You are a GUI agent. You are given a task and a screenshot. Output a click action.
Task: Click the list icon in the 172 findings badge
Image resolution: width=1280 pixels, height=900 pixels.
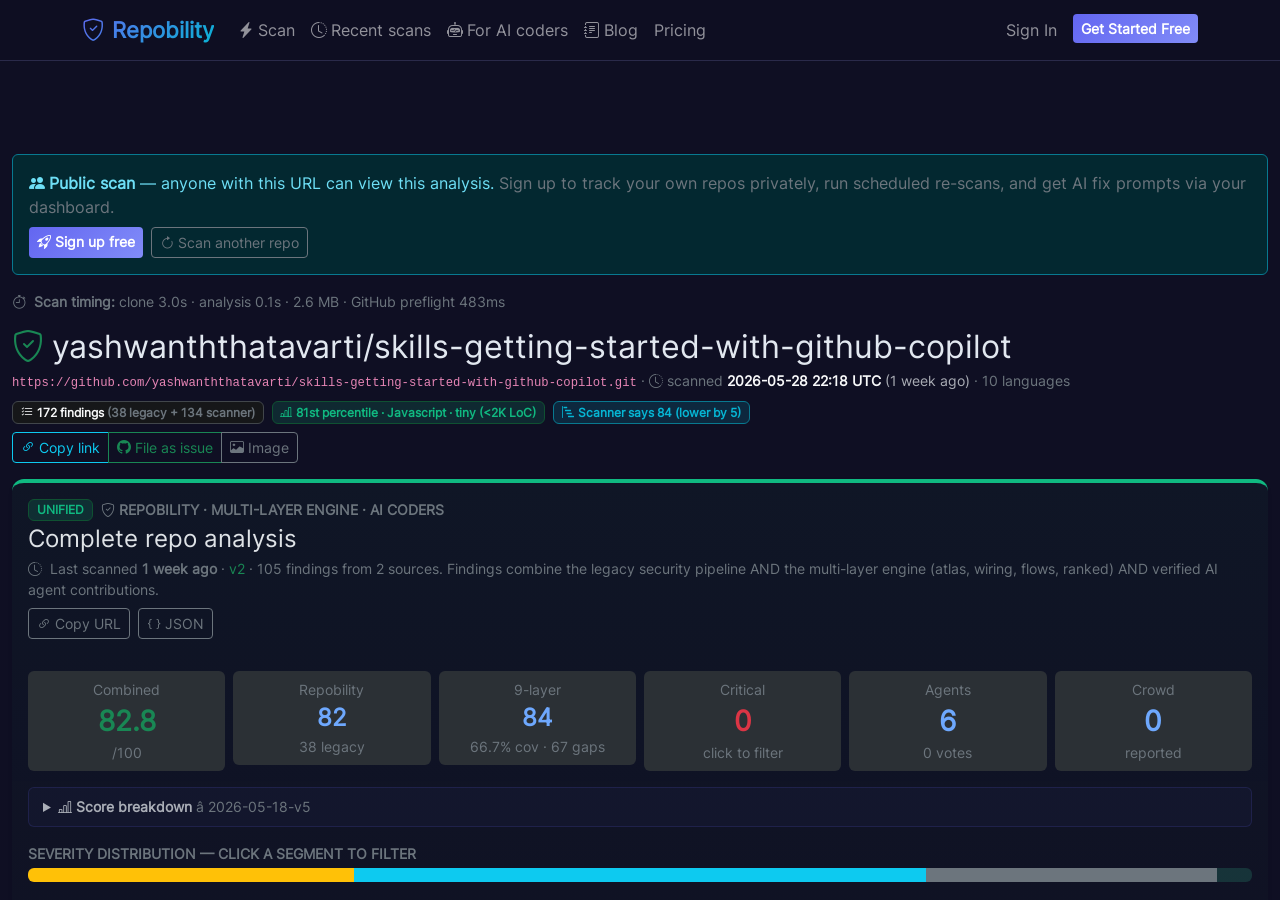coord(27,412)
